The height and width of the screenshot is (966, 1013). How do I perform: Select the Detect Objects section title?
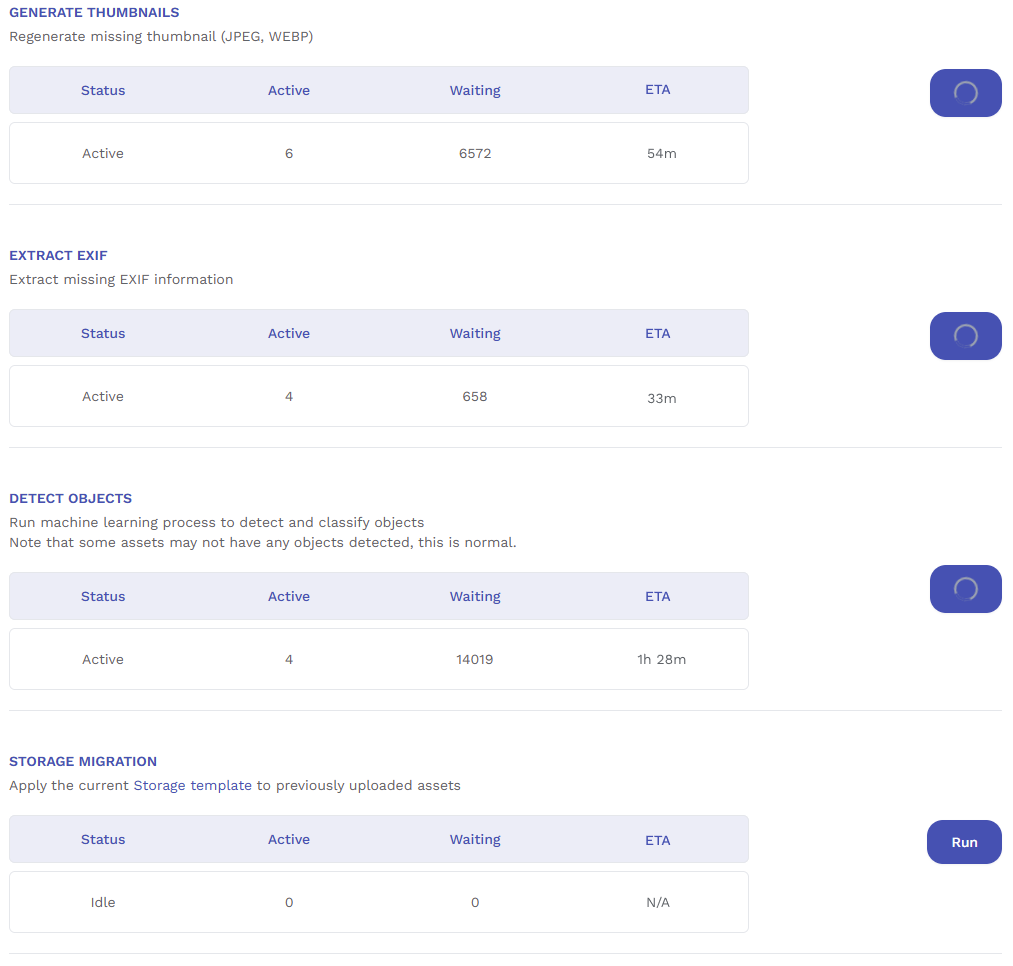70,498
